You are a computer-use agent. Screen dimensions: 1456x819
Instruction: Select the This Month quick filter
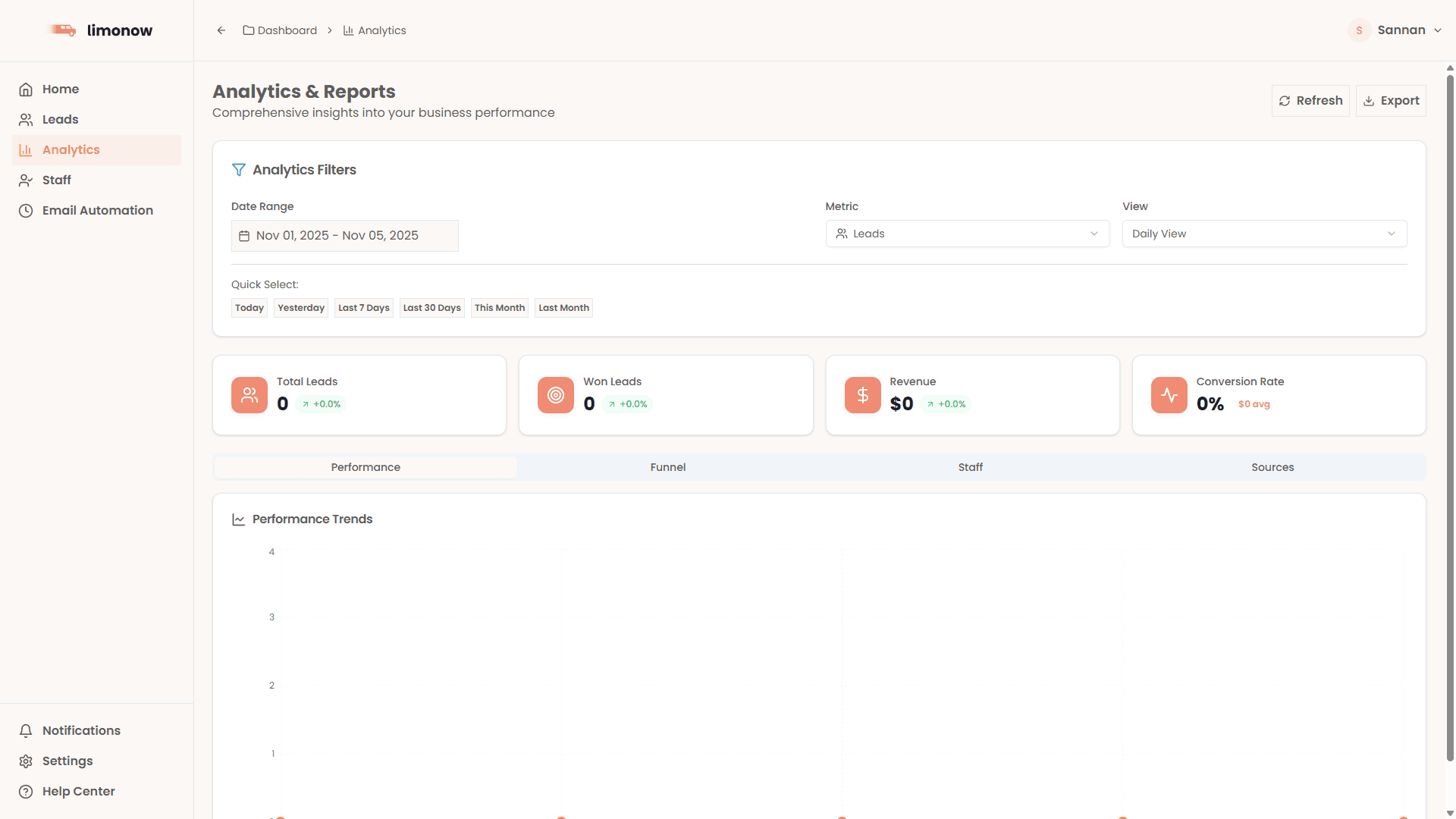coord(499,307)
